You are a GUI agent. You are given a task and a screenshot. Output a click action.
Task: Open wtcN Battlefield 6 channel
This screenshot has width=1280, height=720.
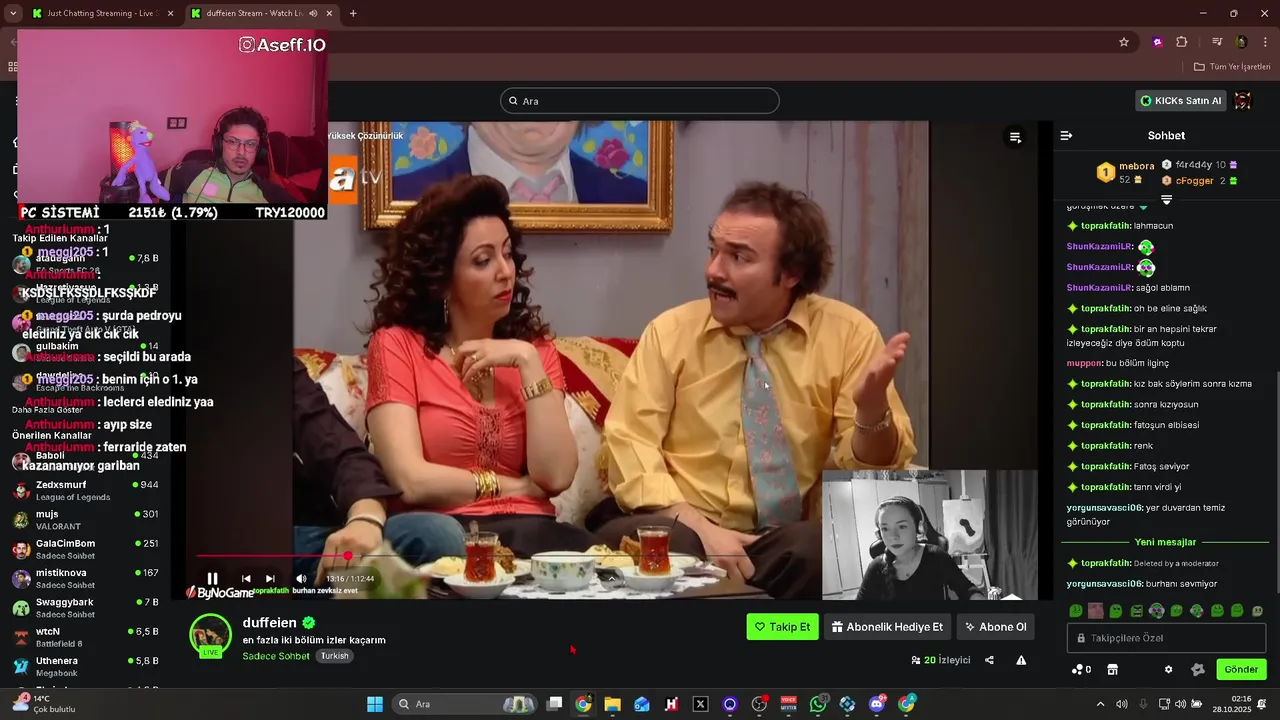coord(85,637)
